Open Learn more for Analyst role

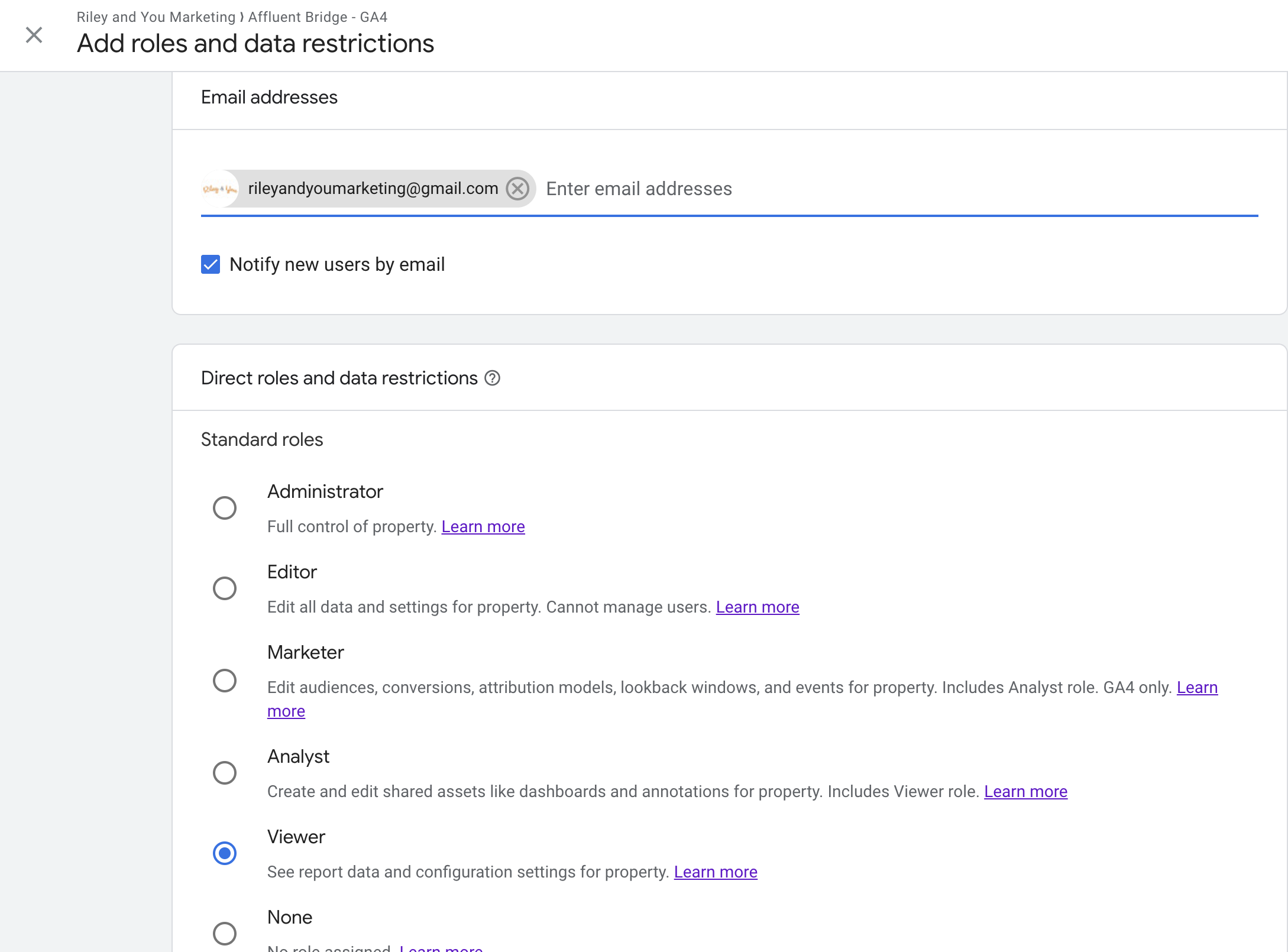coord(1025,791)
